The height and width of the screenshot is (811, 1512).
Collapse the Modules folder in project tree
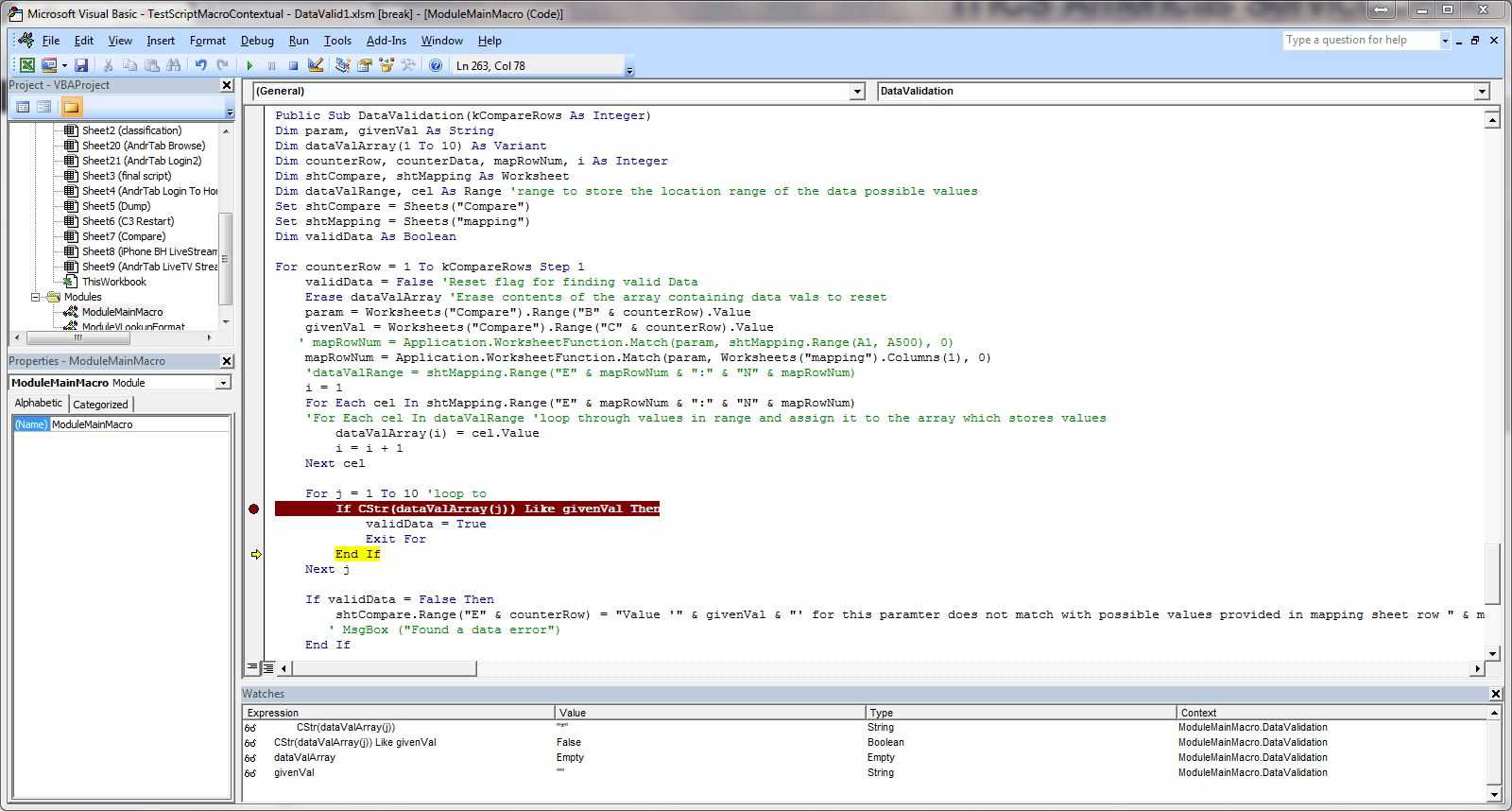coord(36,297)
